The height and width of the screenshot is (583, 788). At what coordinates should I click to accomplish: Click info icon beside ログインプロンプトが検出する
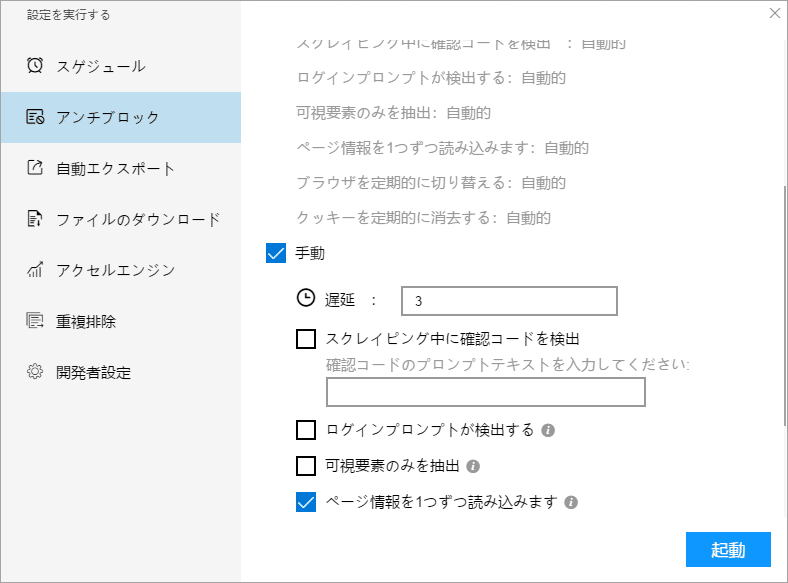[x=548, y=431]
